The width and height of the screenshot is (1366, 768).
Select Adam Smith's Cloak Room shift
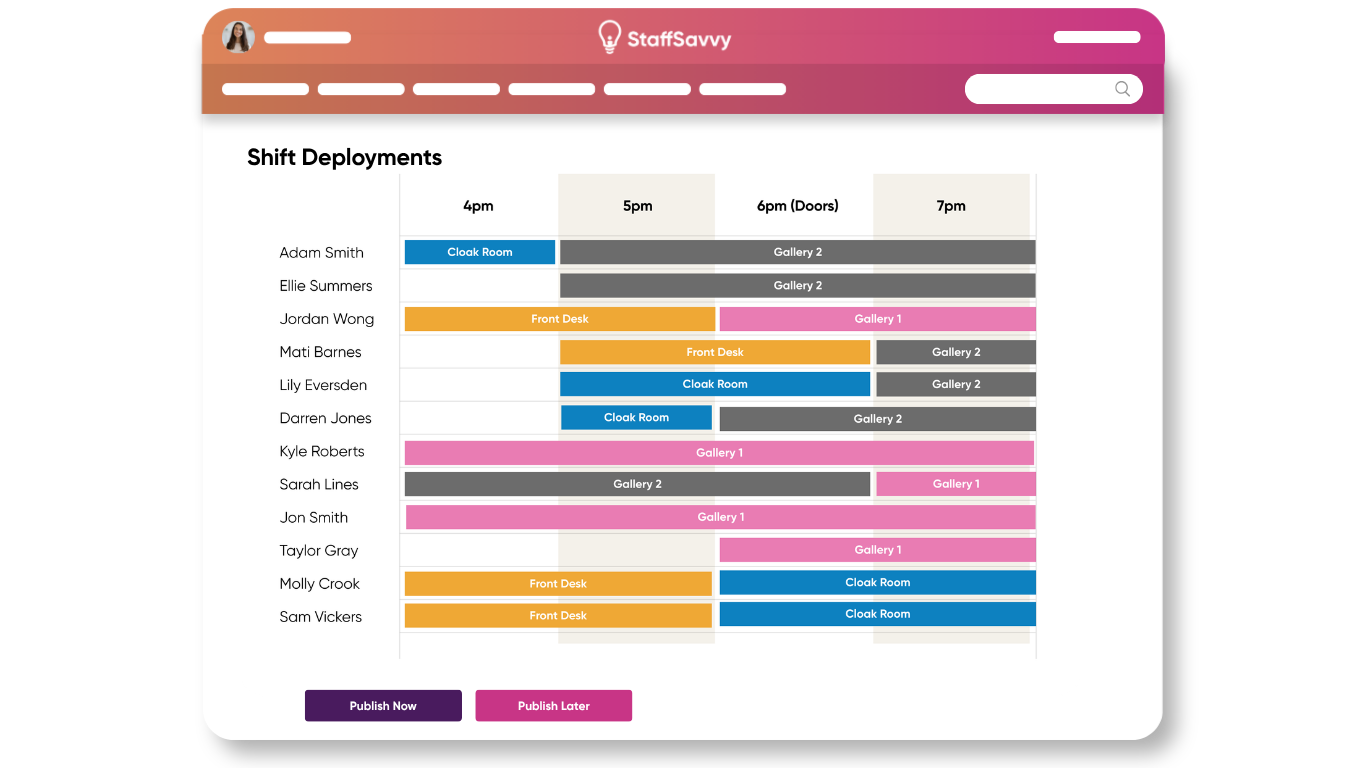coord(480,252)
